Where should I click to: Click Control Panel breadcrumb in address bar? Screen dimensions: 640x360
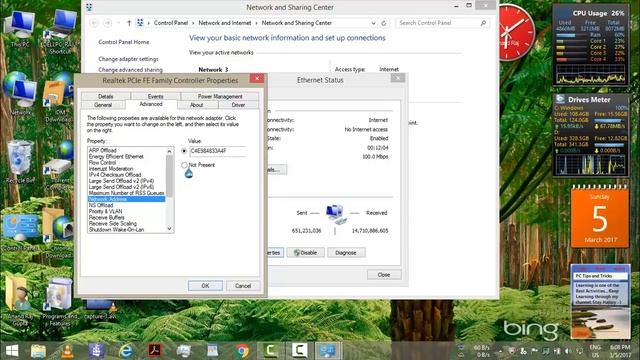click(x=171, y=23)
